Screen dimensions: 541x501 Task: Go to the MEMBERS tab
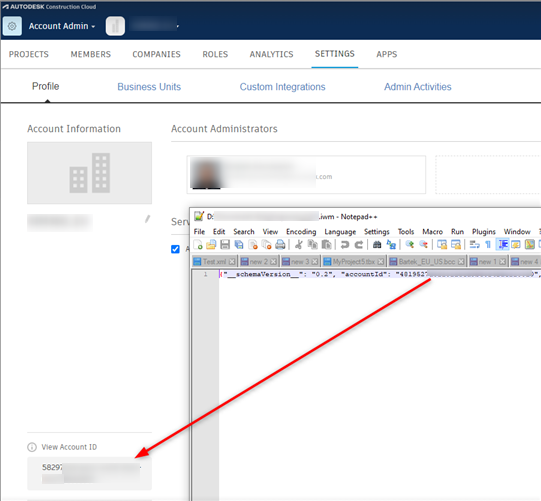pos(91,54)
